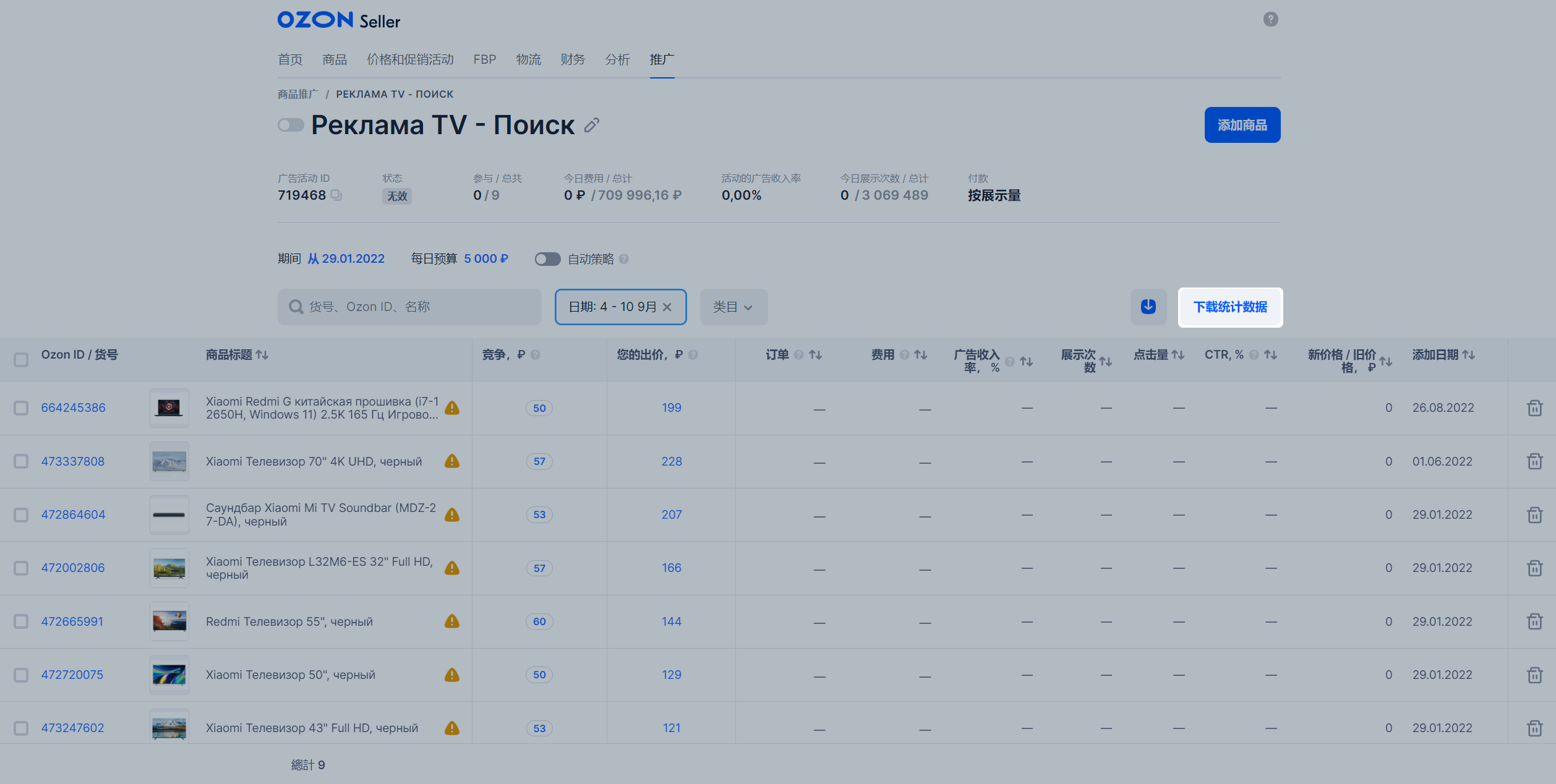Screen dimensions: 1556x784
Task: Select all rows with header checkbox
Action: click(21, 359)
